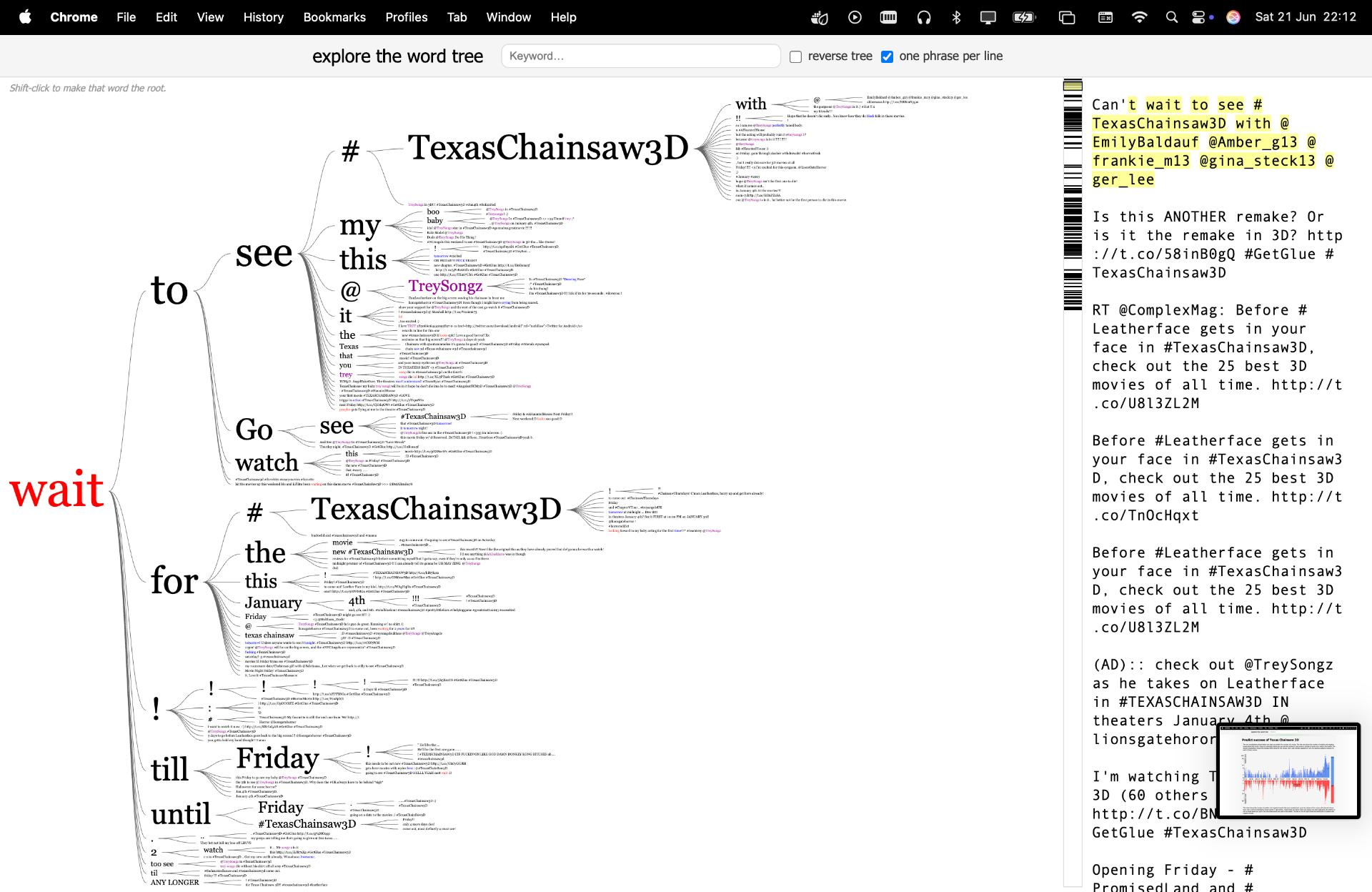Open the Siri icon
The image size is (1372, 892).
tap(1233, 17)
